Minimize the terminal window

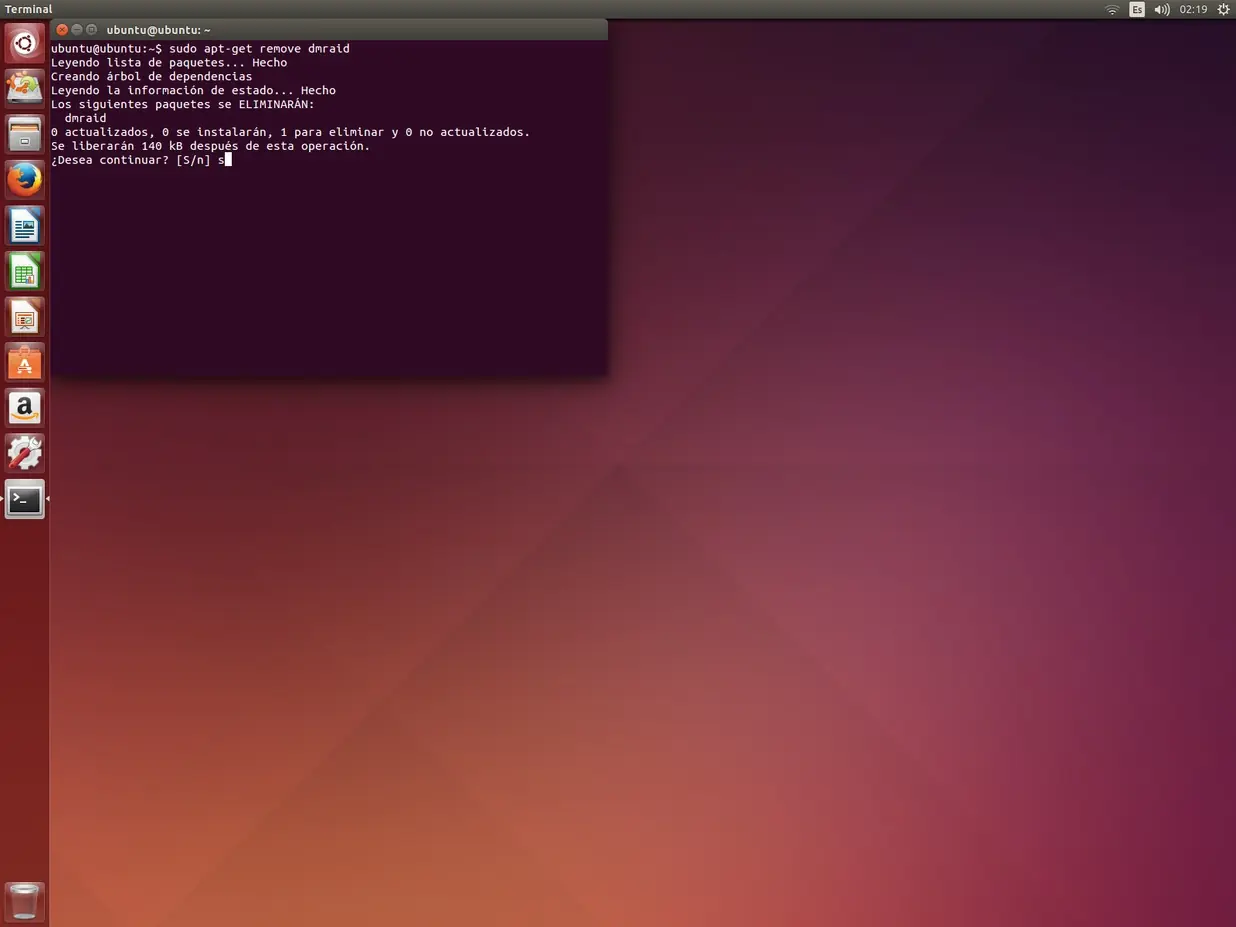click(x=77, y=30)
